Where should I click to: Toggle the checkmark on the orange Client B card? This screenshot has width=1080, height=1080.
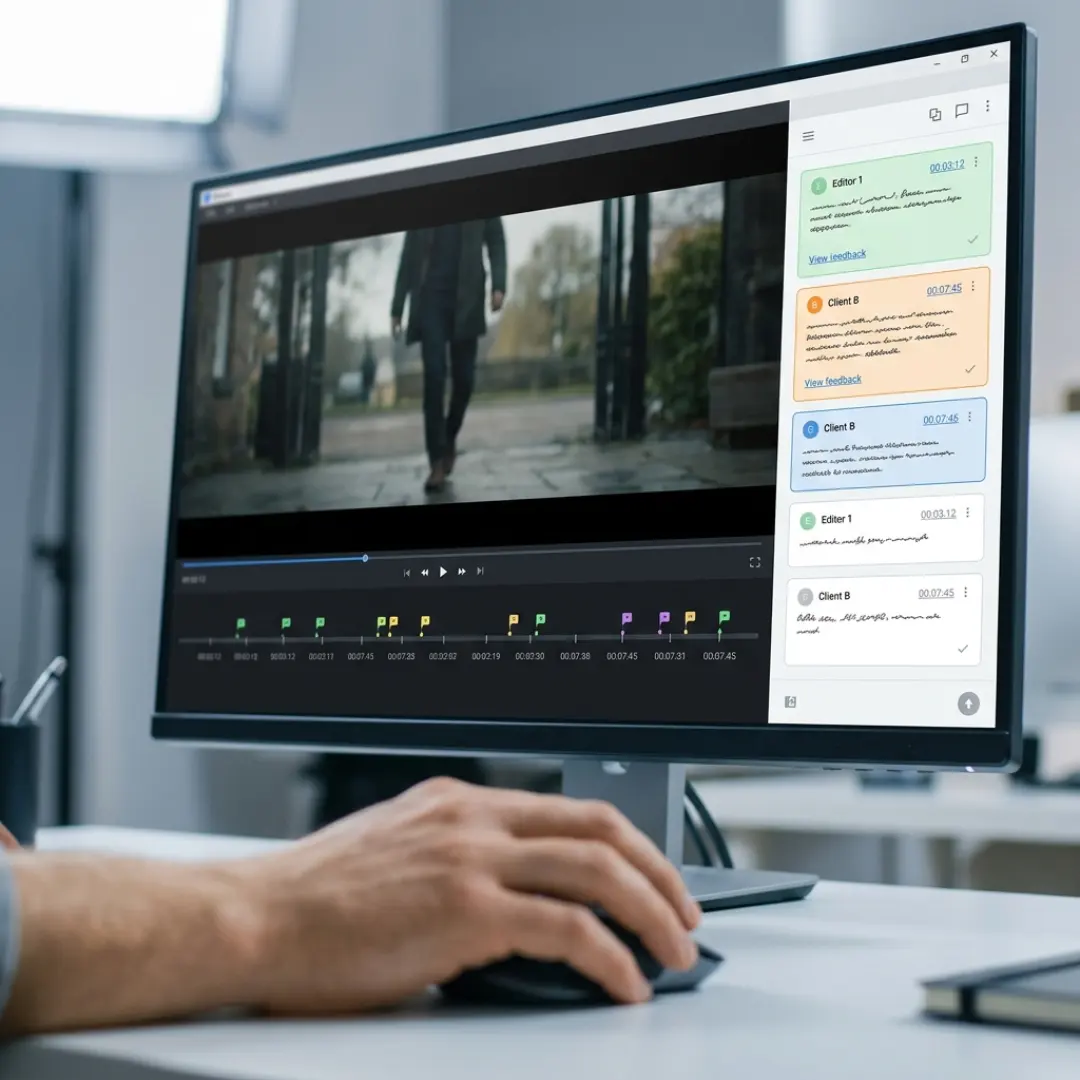(x=970, y=369)
